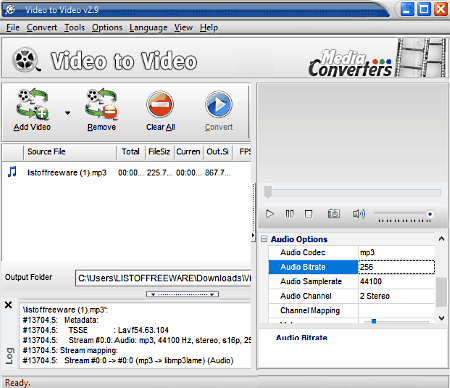Take a snapshot with the camera icon
The image size is (450, 388).
pyautogui.click(x=334, y=214)
